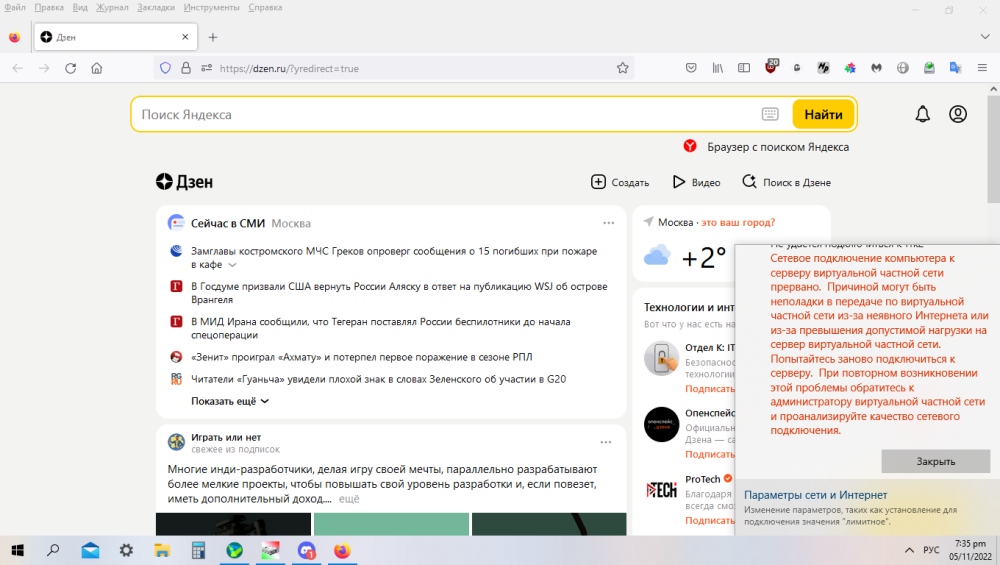The height and width of the screenshot is (565, 1000).
Task: Expand the Kostroma MChS news item chevron
Action: [x=232, y=265]
